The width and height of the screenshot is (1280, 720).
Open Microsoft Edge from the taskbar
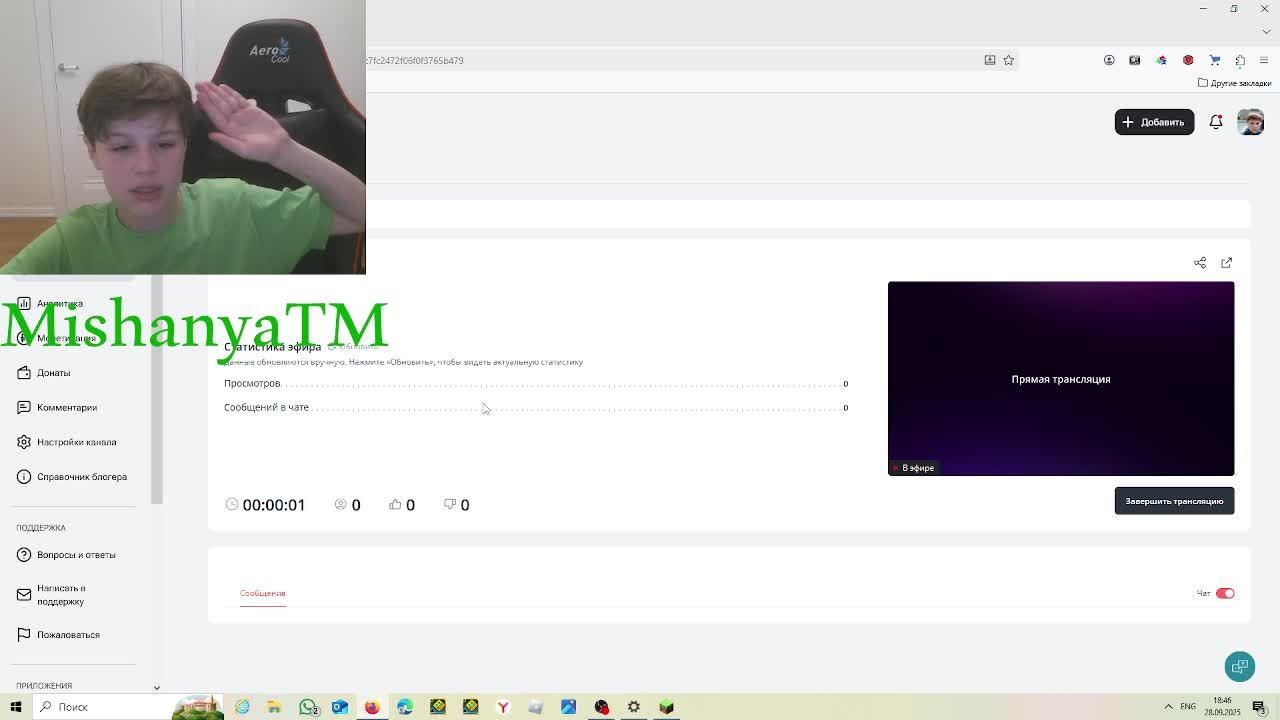coord(405,707)
